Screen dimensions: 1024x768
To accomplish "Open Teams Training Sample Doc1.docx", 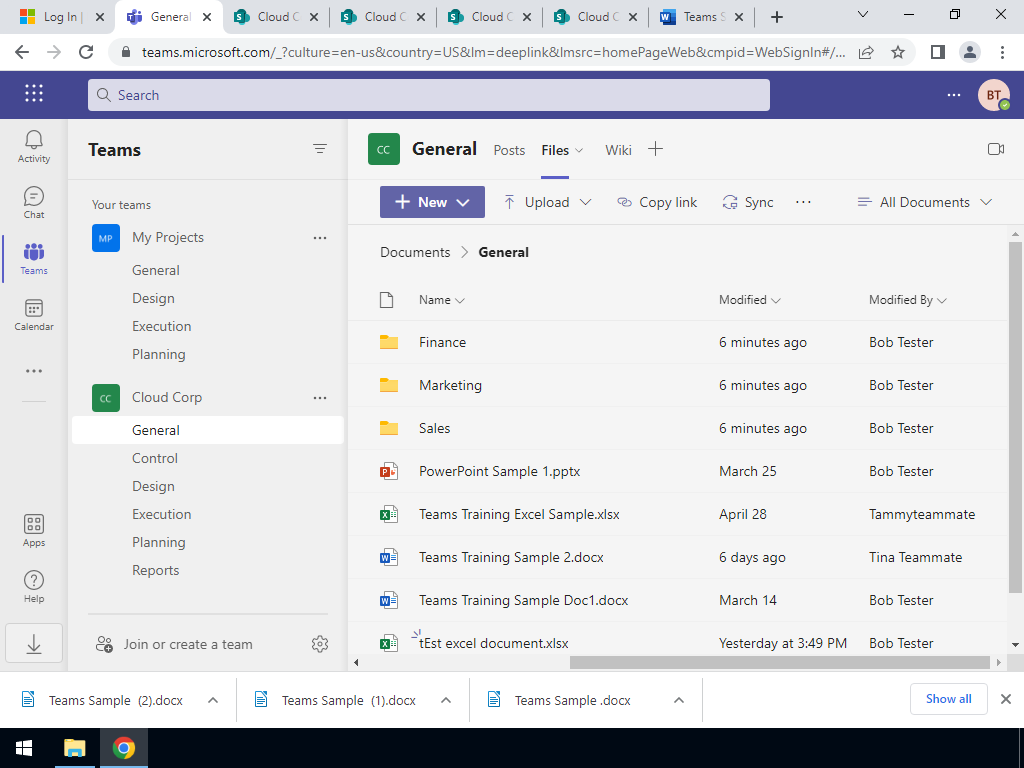I will point(523,600).
